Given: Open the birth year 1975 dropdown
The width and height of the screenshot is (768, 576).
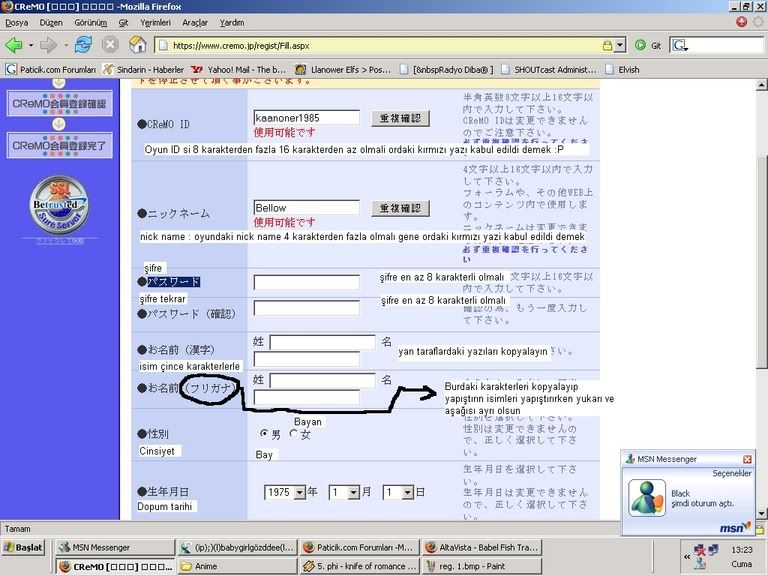Looking at the screenshot, I should click(285, 492).
